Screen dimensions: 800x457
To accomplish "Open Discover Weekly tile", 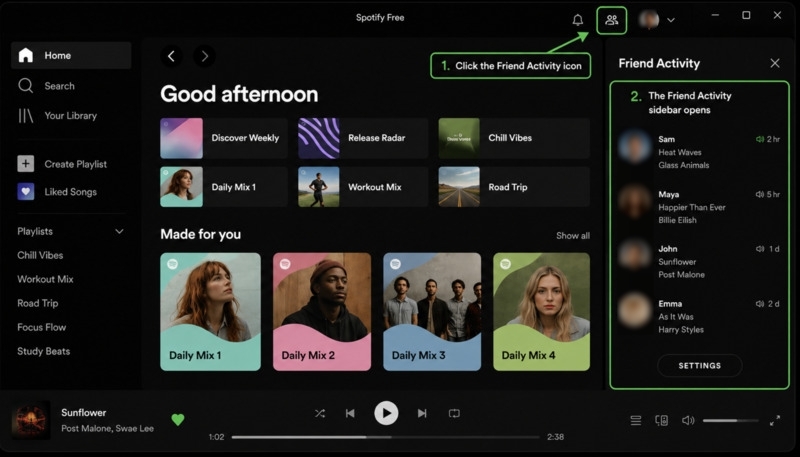I will [x=223, y=138].
